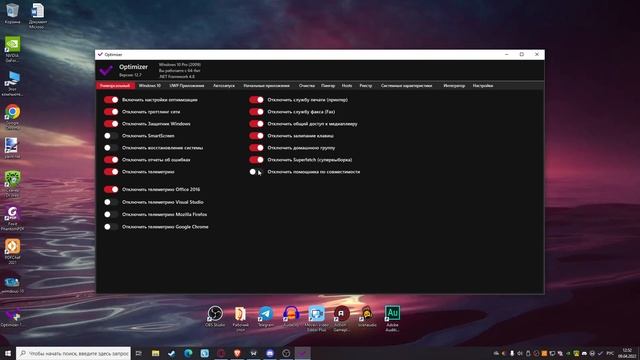Click the input language indicator in tray

click(610, 353)
